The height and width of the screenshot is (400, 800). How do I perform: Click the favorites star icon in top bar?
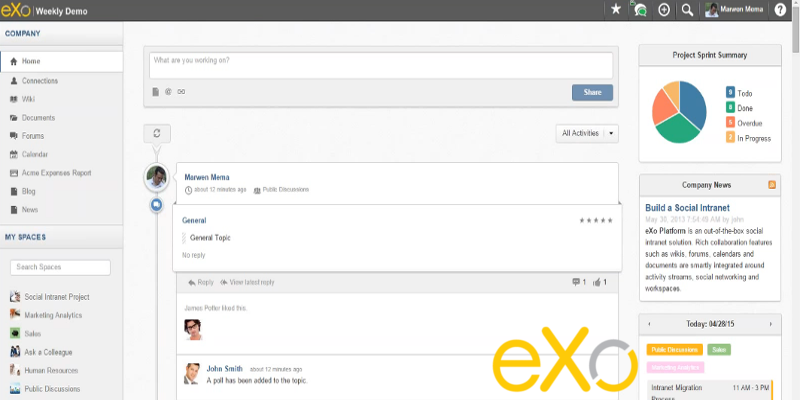615,10
